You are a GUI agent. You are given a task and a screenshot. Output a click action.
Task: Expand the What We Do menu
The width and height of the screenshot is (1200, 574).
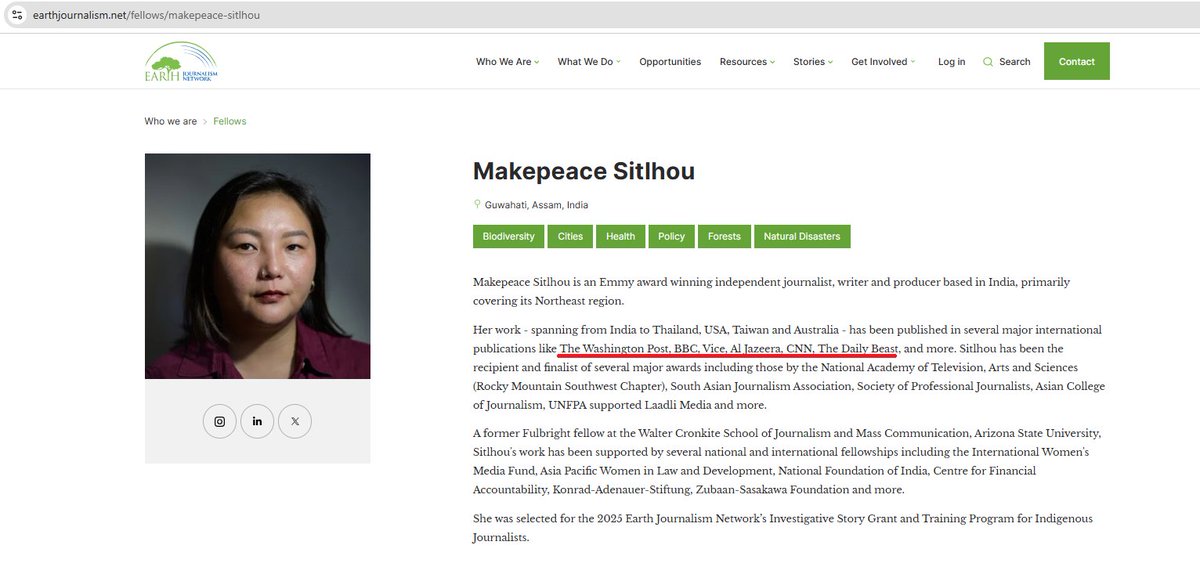[x=589, y=62]
